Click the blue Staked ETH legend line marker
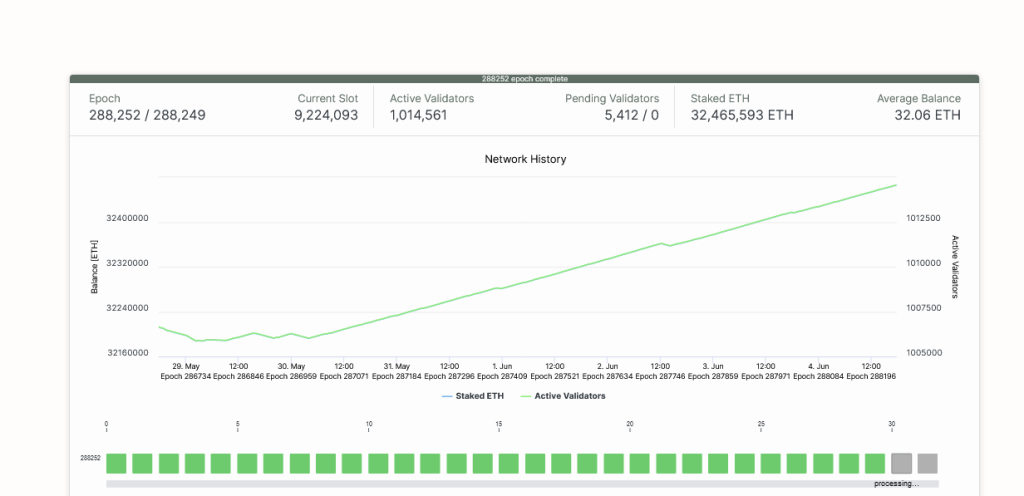Viewport: 1024px width, 496px height. (x=447, y=396)
